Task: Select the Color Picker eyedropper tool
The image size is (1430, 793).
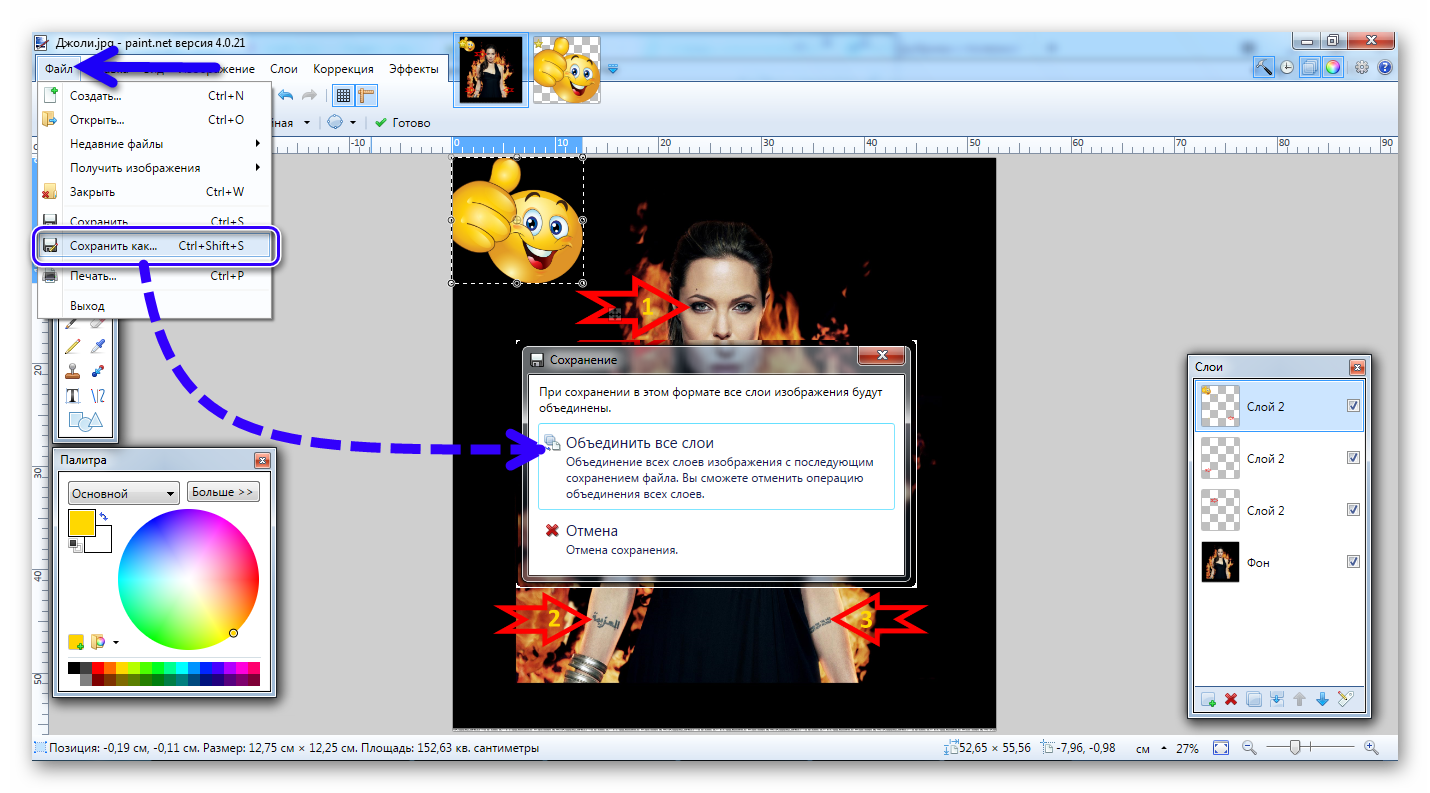Action: [x=98, y=346]
